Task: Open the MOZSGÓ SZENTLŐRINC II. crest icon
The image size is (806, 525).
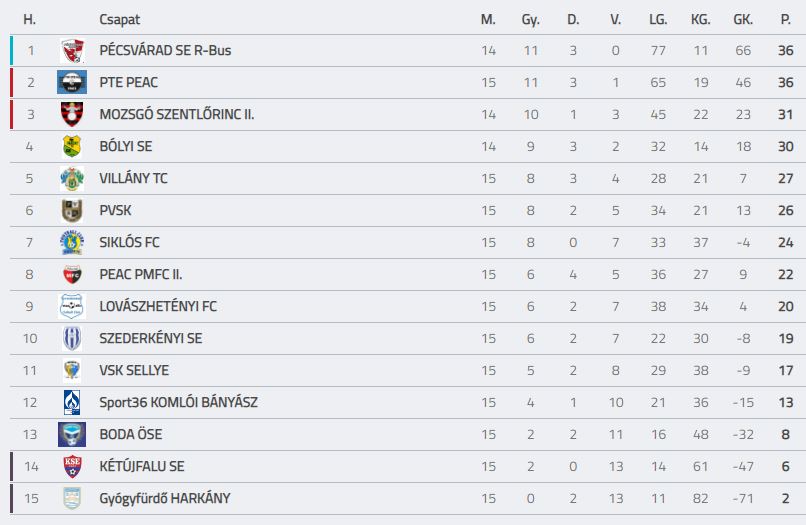Action: [72, 114]
